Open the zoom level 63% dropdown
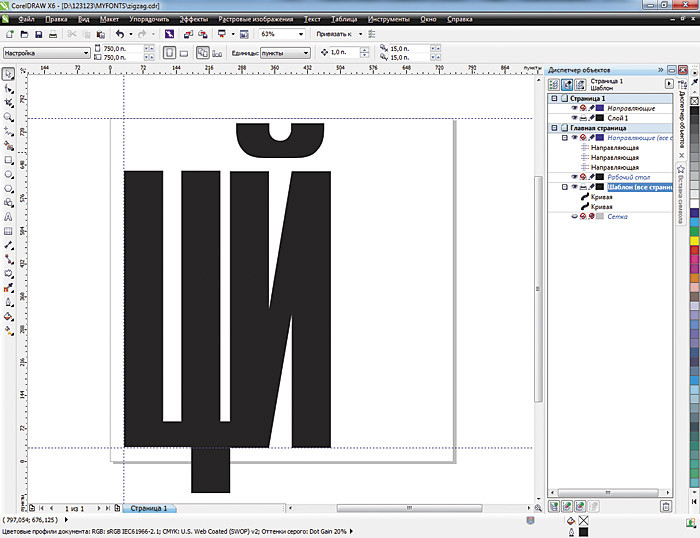 tap(301, 34)
